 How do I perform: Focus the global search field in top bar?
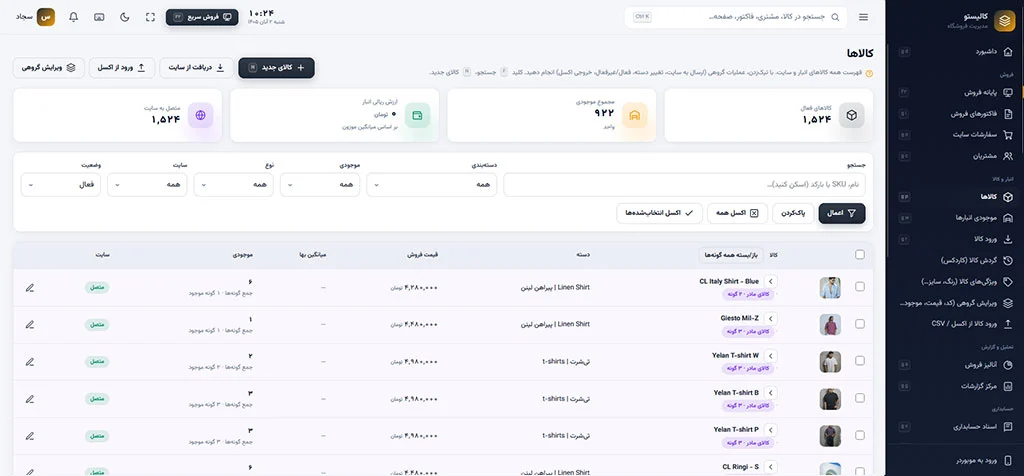pyautogui.click(x=736, y=18)
